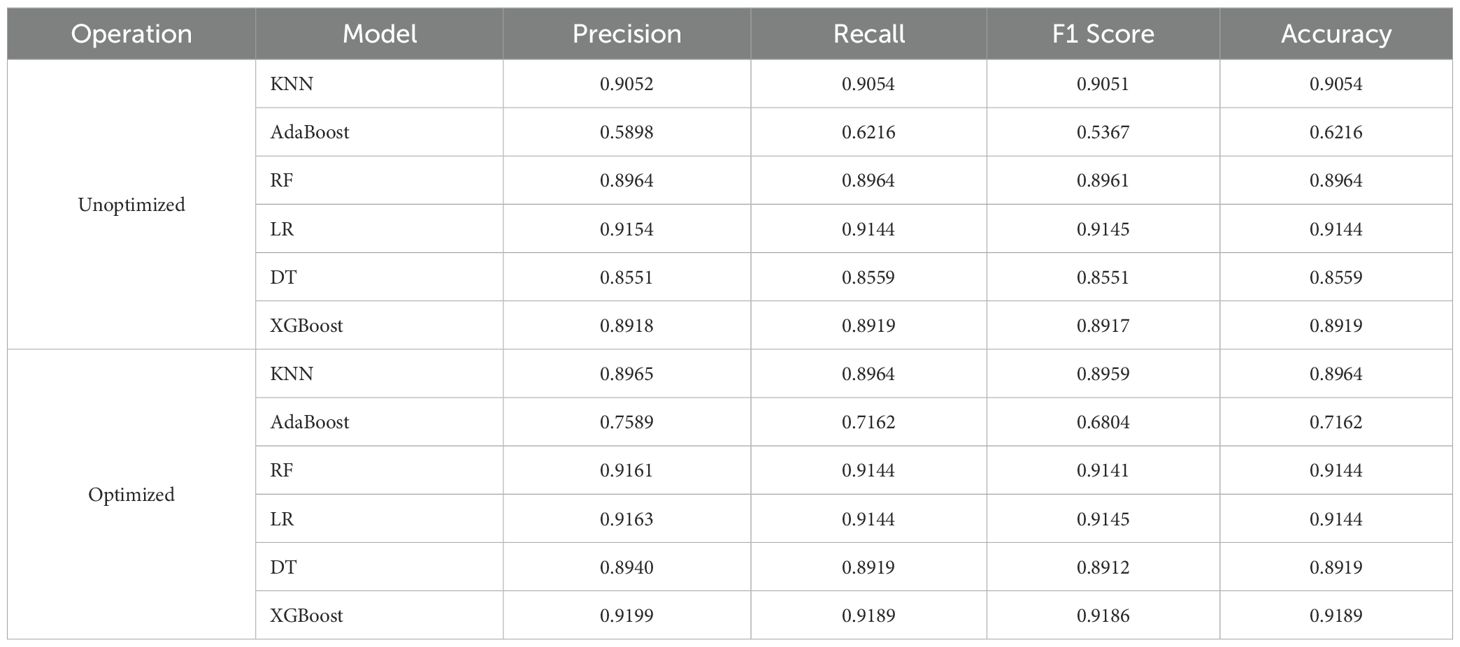The width and height of the screenshot is (1460, 647).
Task: Click optimized LR precision value 0.9163
Action: 626,519
